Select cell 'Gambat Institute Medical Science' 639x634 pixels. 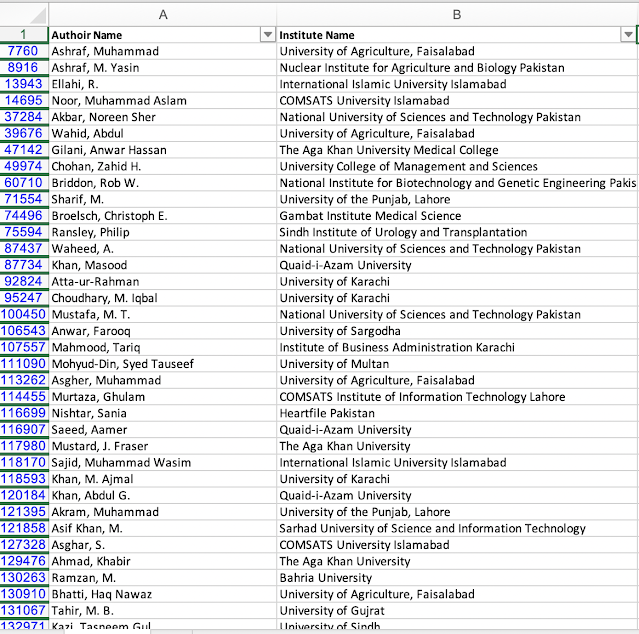click(457, 216)
